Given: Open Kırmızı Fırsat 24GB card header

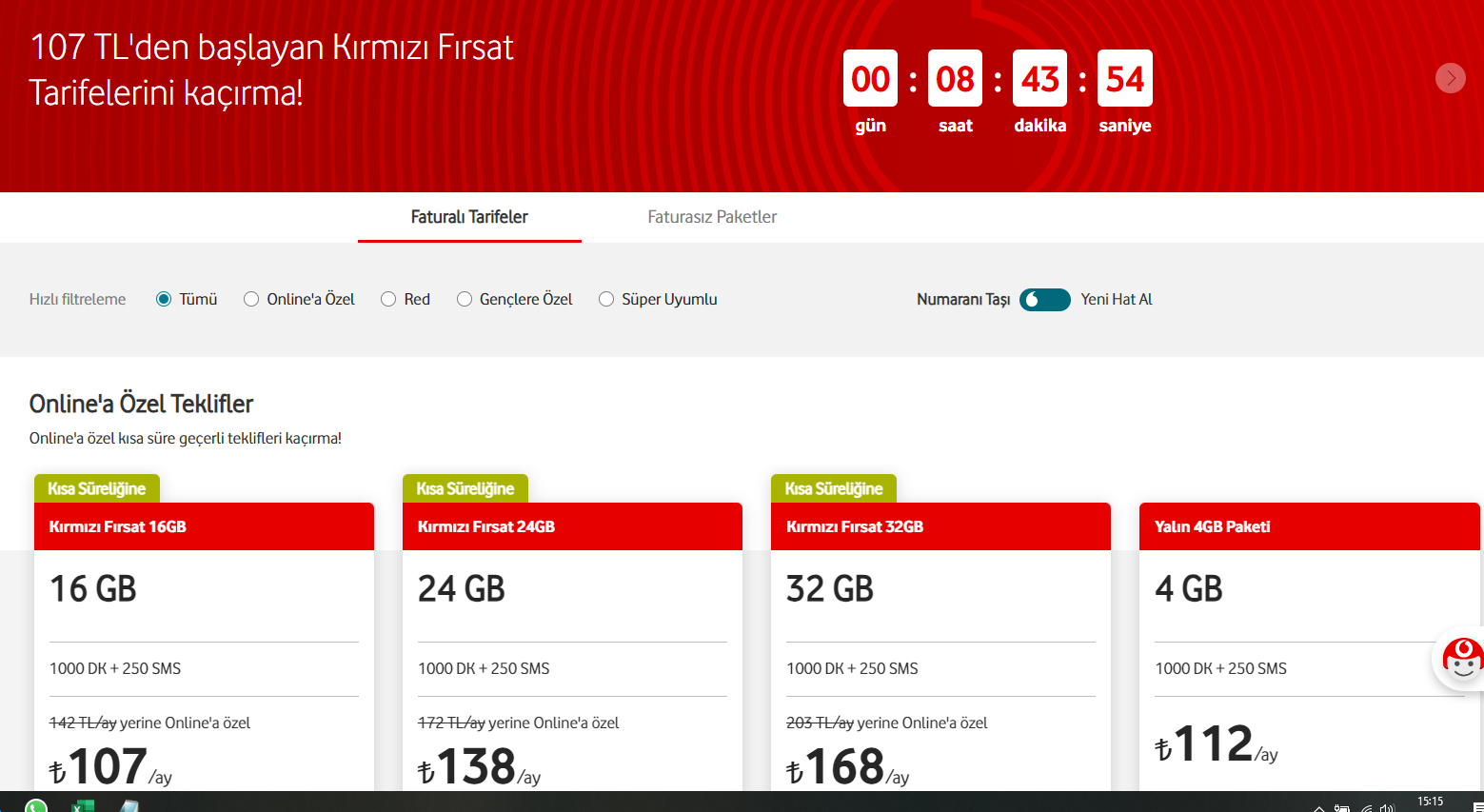Looking at the screenshot, I should click(x=572, y=526).
